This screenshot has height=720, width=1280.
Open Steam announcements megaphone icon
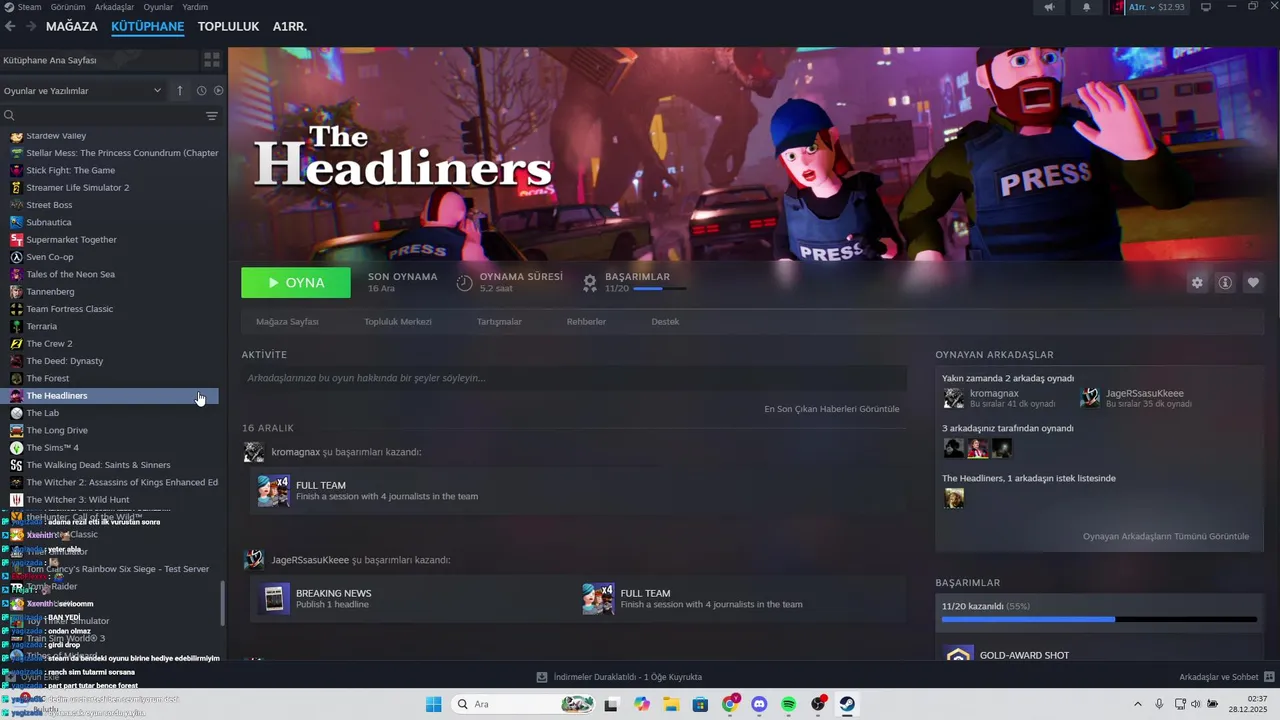(1049, 7)
